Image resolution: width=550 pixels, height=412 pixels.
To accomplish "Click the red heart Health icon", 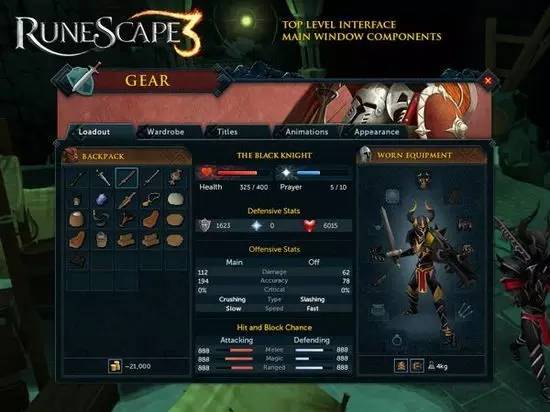I will tap(207, 173).
